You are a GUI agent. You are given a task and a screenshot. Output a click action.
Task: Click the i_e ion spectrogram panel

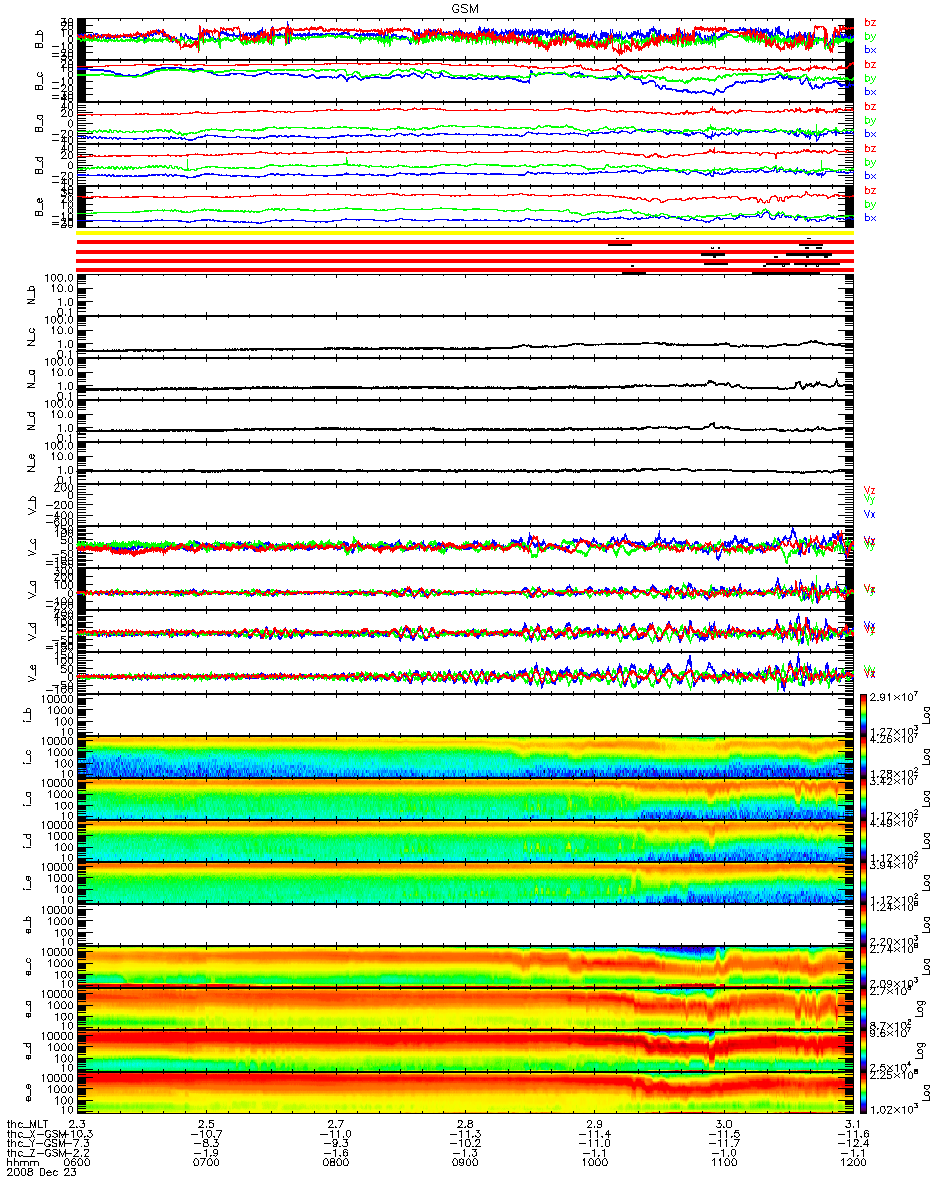tap(465, 883)
